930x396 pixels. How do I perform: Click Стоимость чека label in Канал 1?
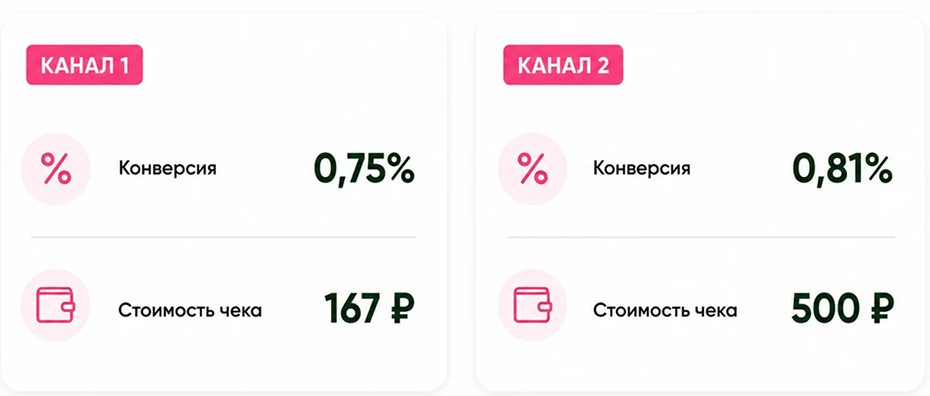(x=190, y=310)
